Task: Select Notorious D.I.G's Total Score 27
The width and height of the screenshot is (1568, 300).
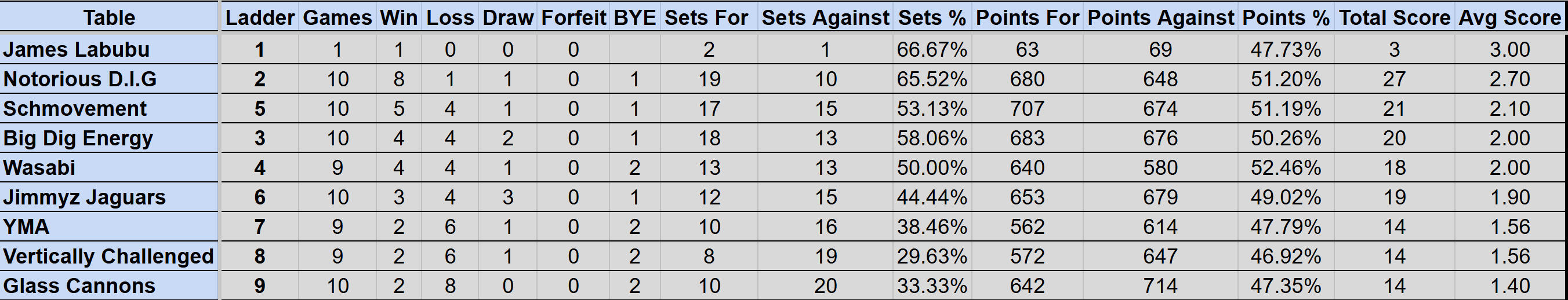Action: tap(1395, 79)
